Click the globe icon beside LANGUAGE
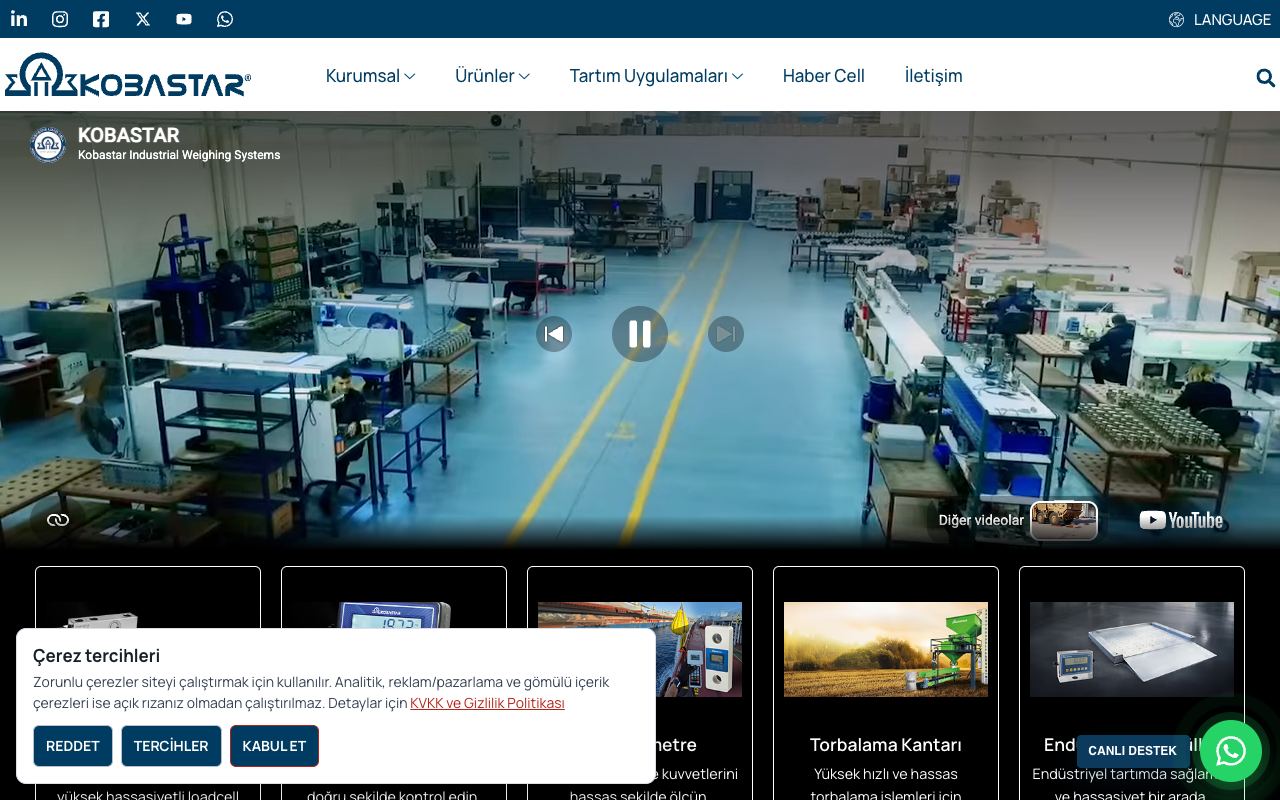1280x800 pixels. pyautogui.click(x=1177, y=19)
